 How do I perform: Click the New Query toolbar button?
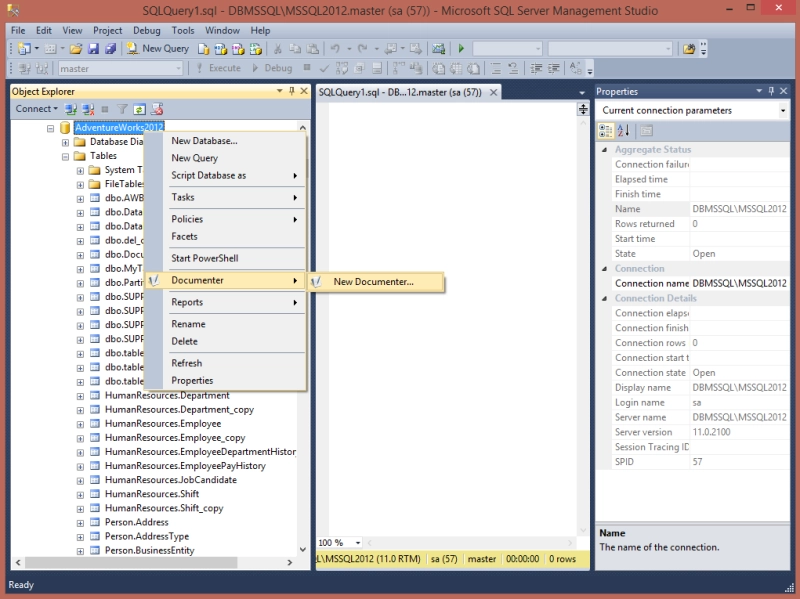point(158,48)
